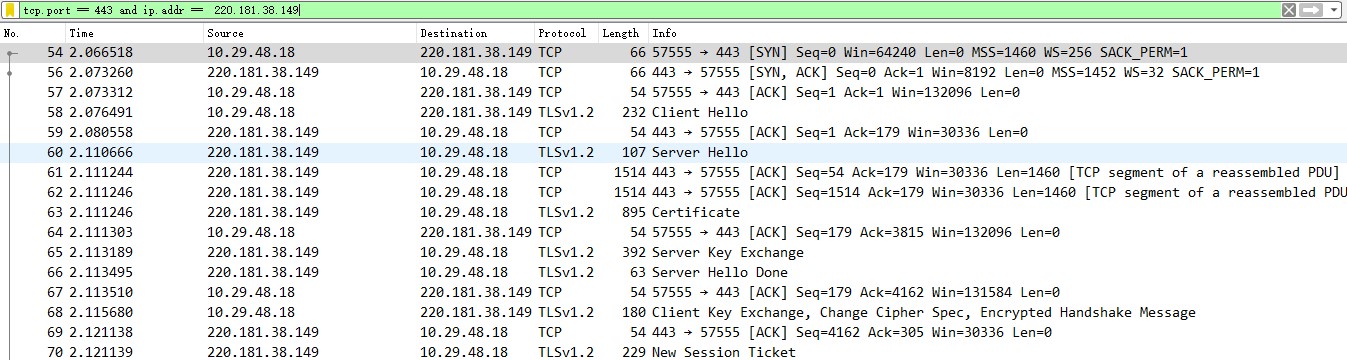Select packet 56 SYN, ACK response

pos(673,72)
